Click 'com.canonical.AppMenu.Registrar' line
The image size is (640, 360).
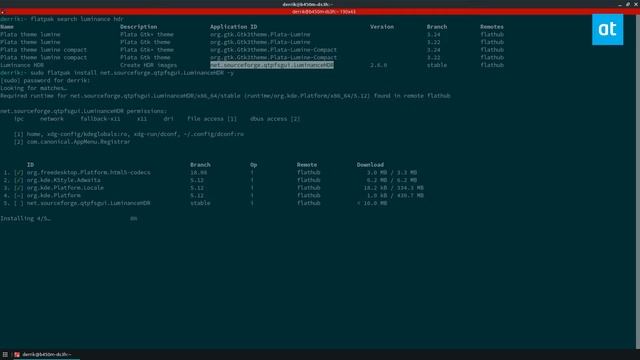pos(78,142)
